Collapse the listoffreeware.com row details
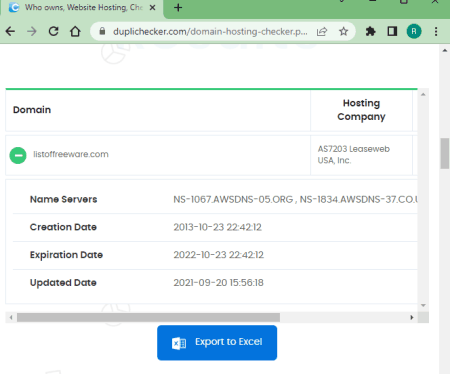 point(18,155)
